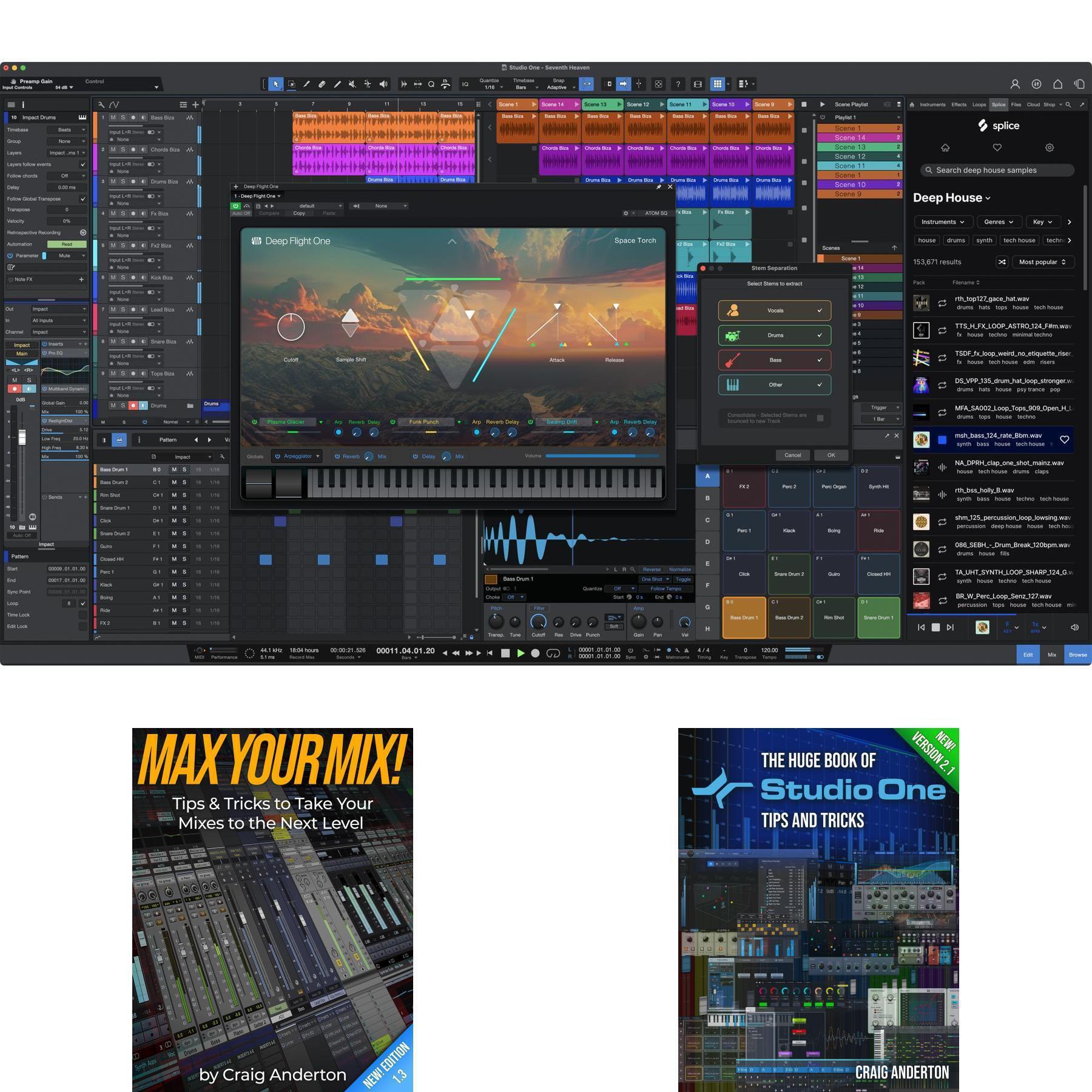
Task: Select the Mute tool in the toolbar
Action: 351,84
